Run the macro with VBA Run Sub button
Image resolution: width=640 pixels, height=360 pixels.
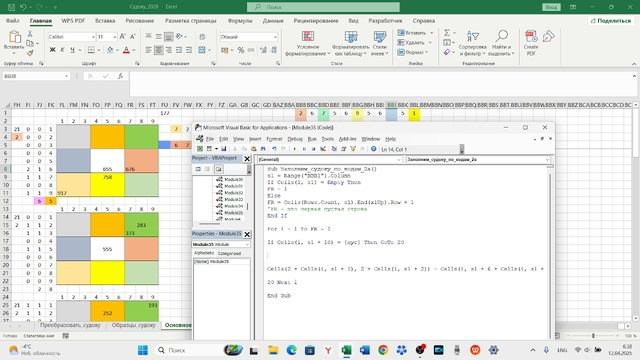point(294,149)
